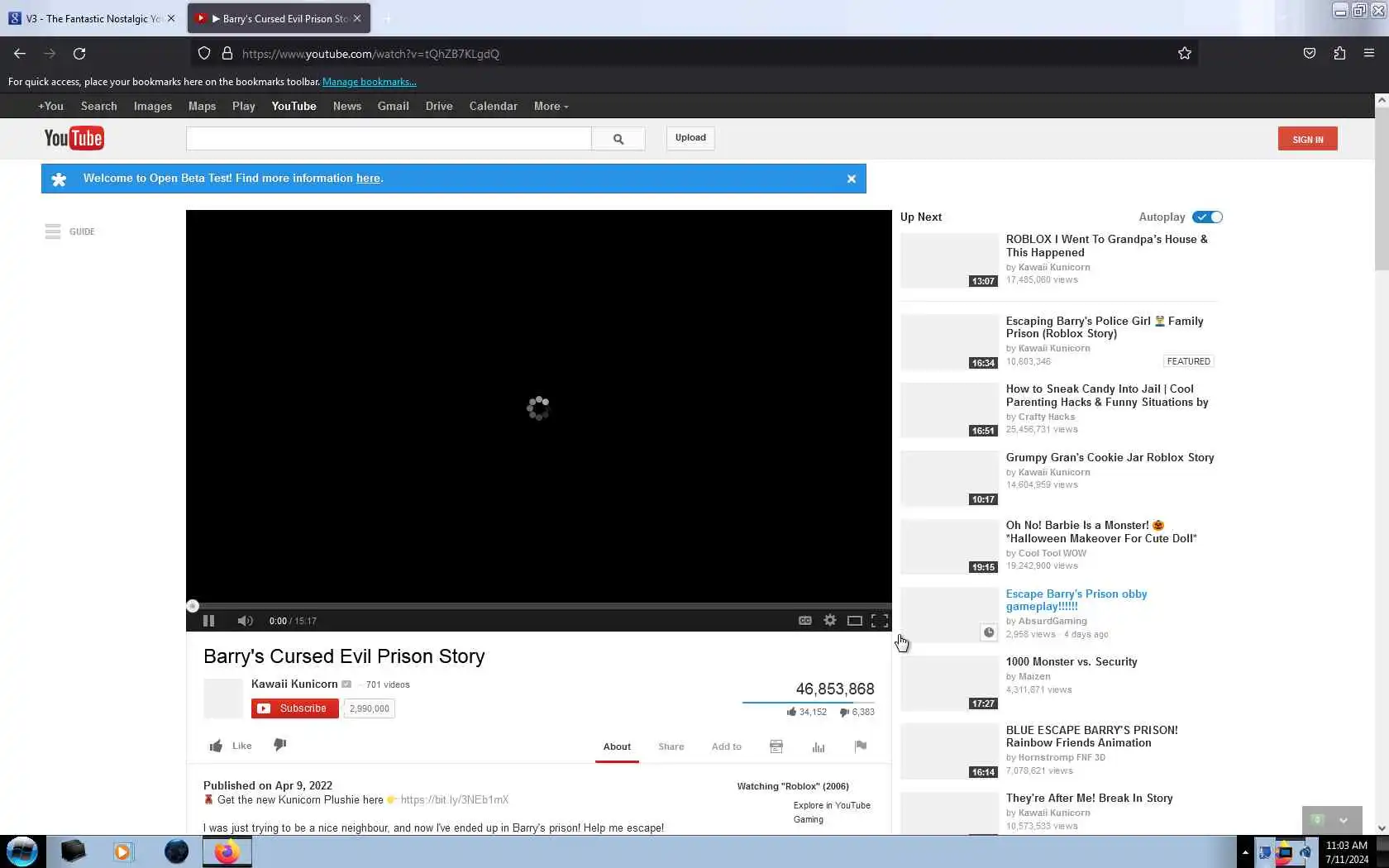Viewport: 1389px width, 868px height.
Task: Open Calendar in the Google bar
Action: point(494,106)
